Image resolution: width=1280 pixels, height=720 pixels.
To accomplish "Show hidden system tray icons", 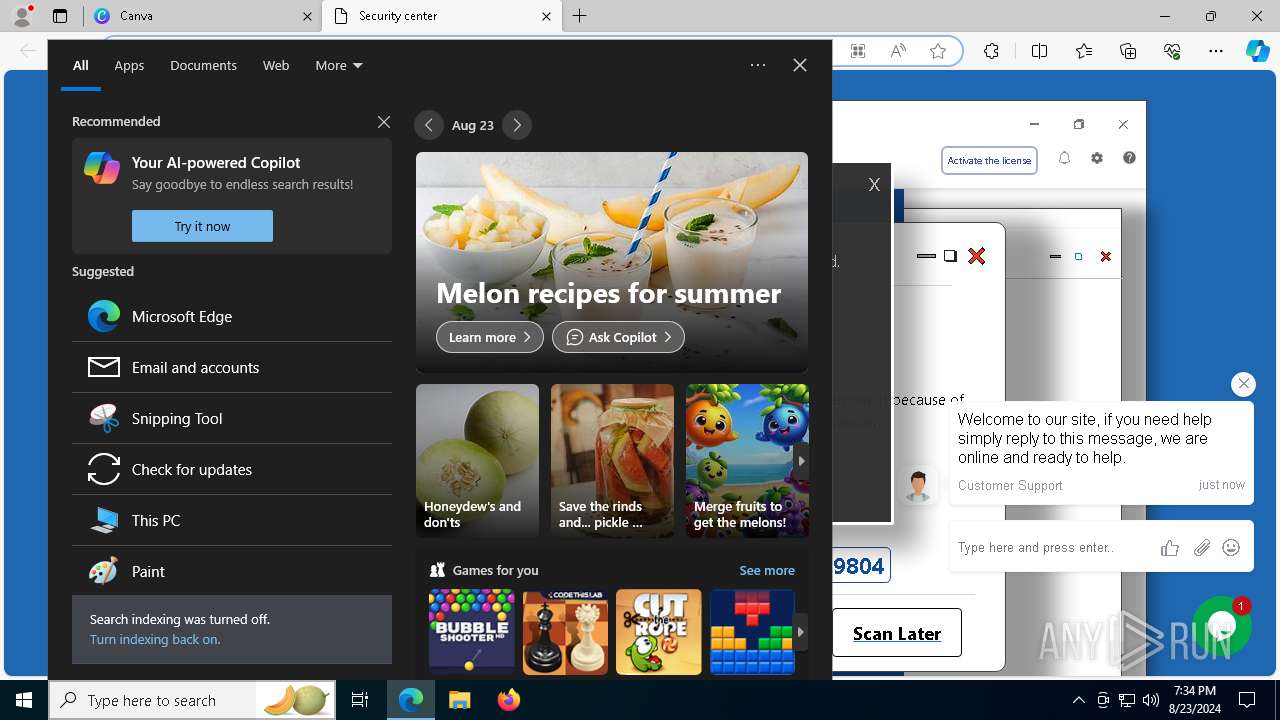I will point(1078,700).
